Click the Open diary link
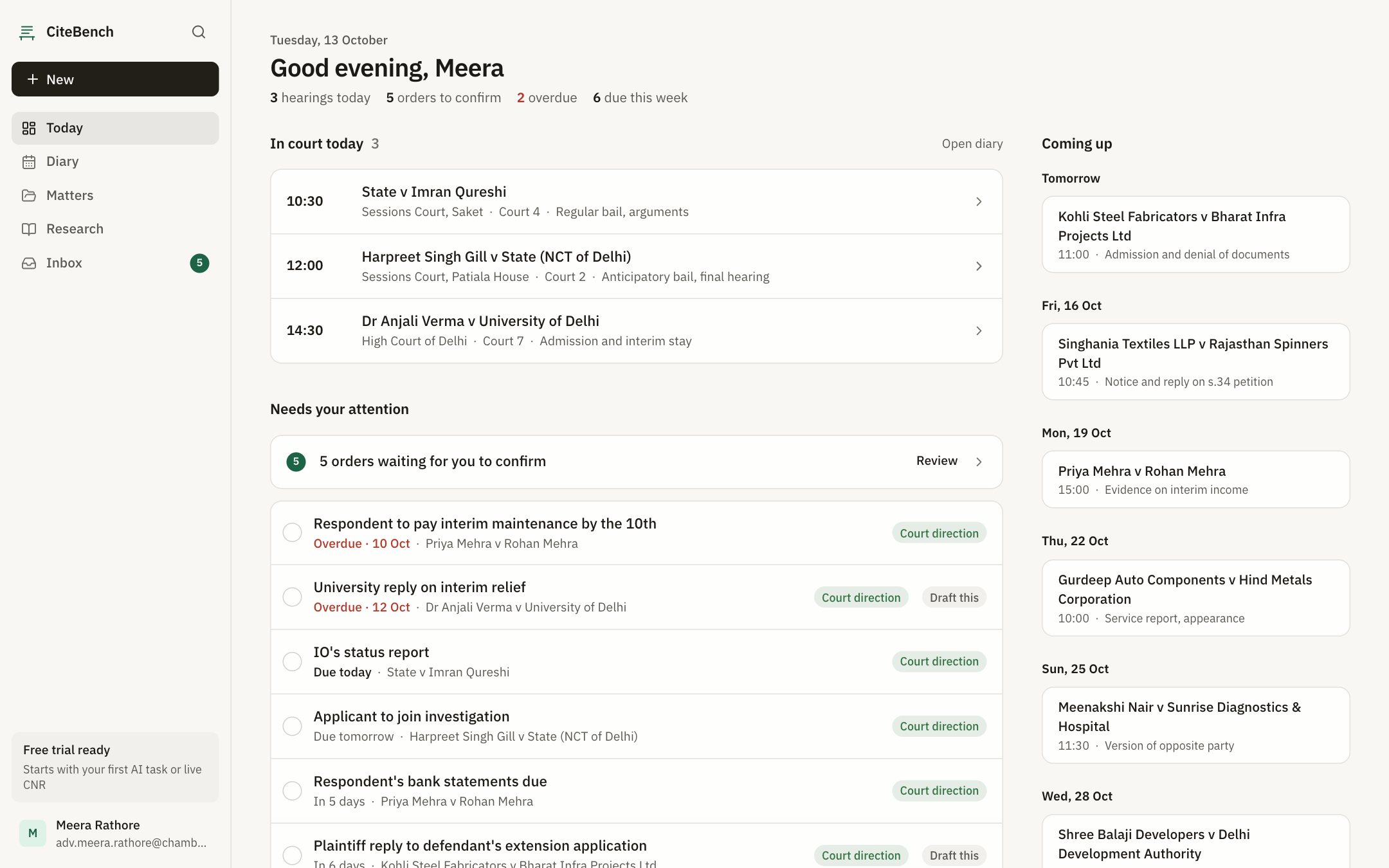 pos(972,143)
